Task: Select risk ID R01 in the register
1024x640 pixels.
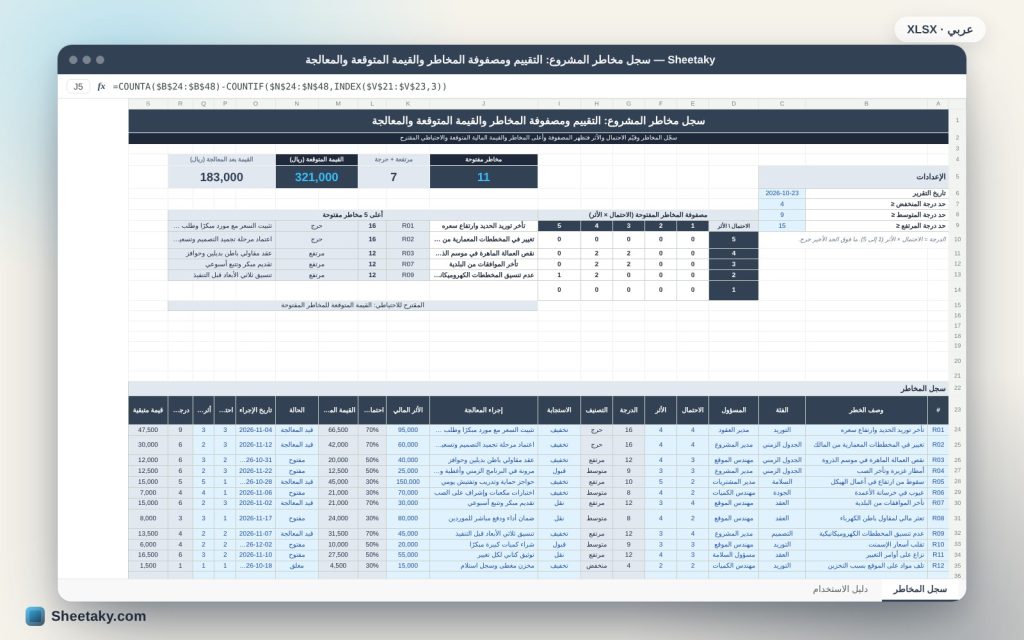Action: (938, 430)
